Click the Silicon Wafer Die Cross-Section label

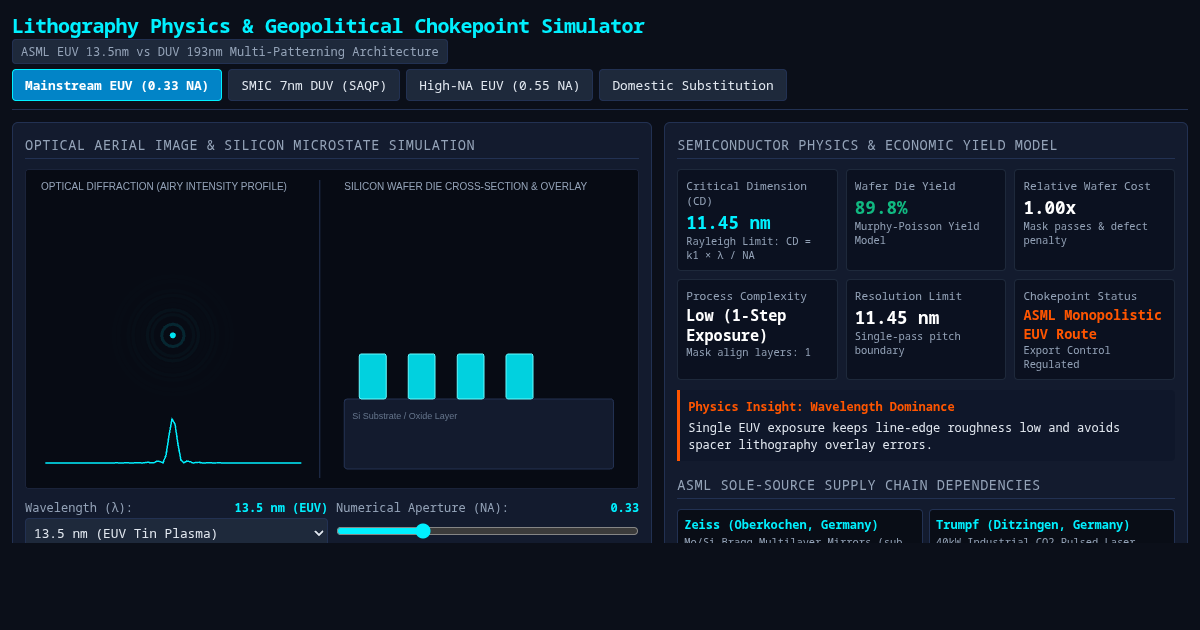pyautogui.click(x=466, y=186)
